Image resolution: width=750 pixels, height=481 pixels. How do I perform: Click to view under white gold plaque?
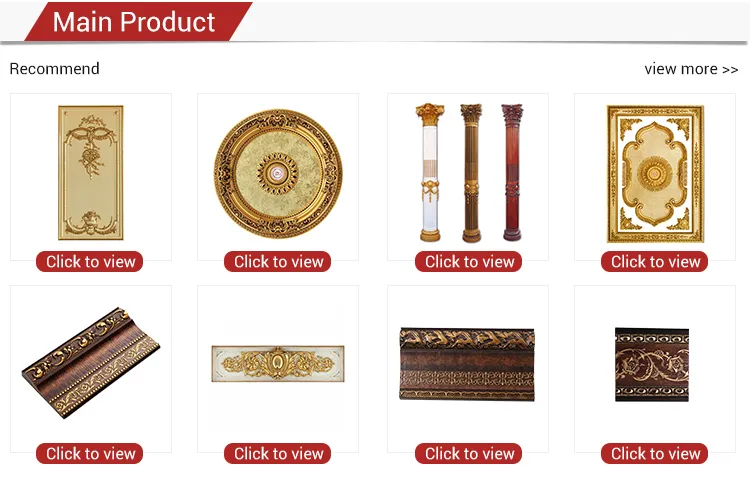pos(277,453)
